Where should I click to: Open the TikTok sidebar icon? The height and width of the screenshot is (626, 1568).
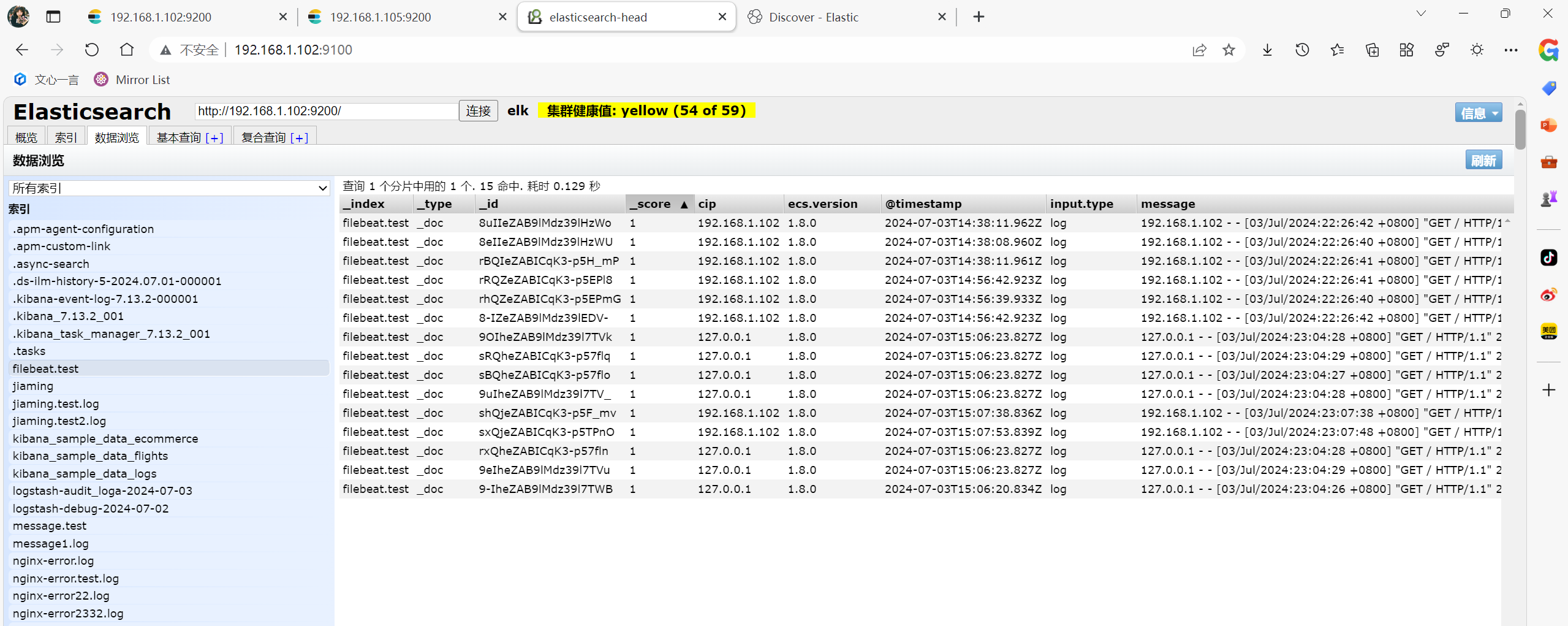(x=1548, y=258)
